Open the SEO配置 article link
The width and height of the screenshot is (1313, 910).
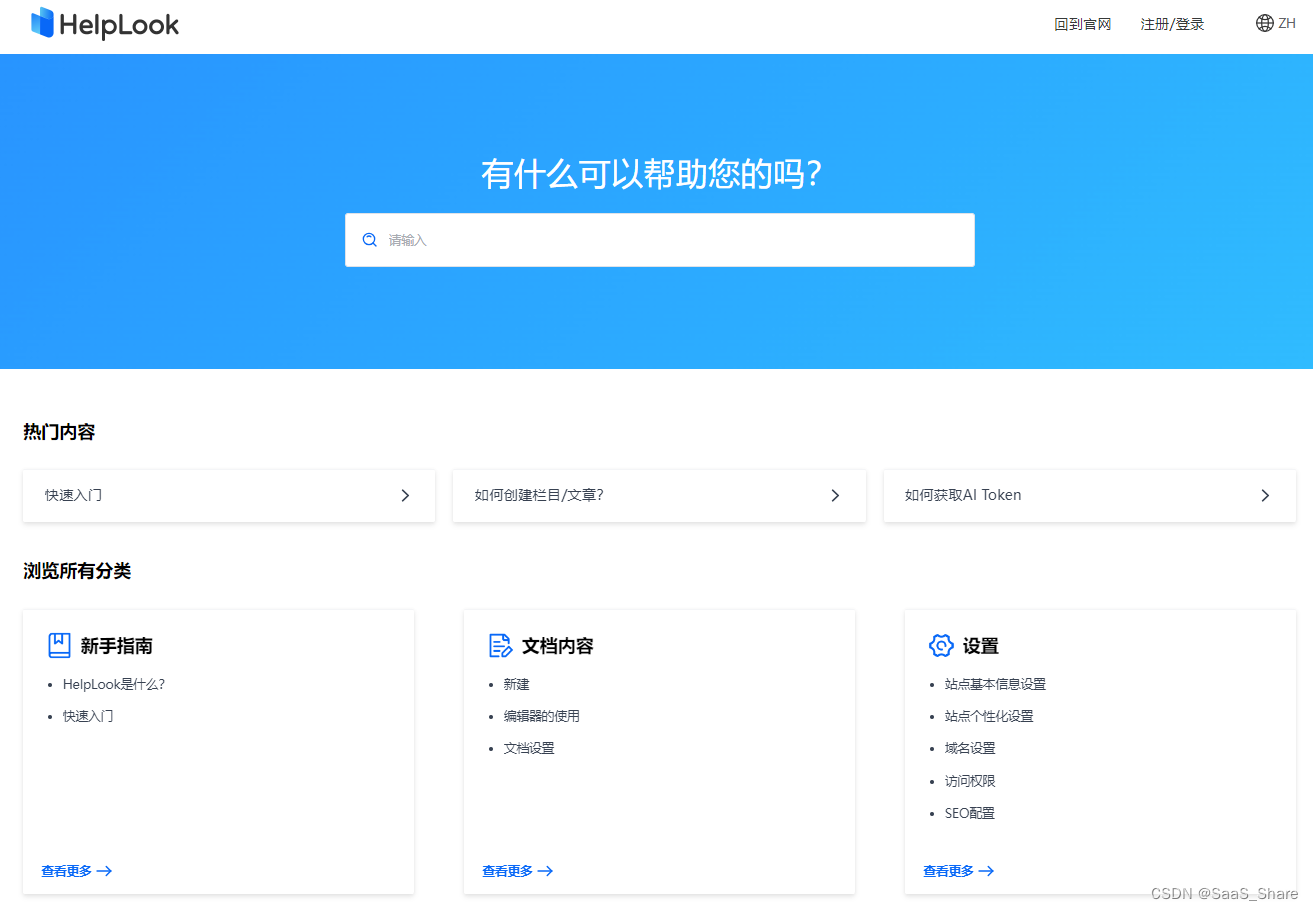[x=970, y=814]
